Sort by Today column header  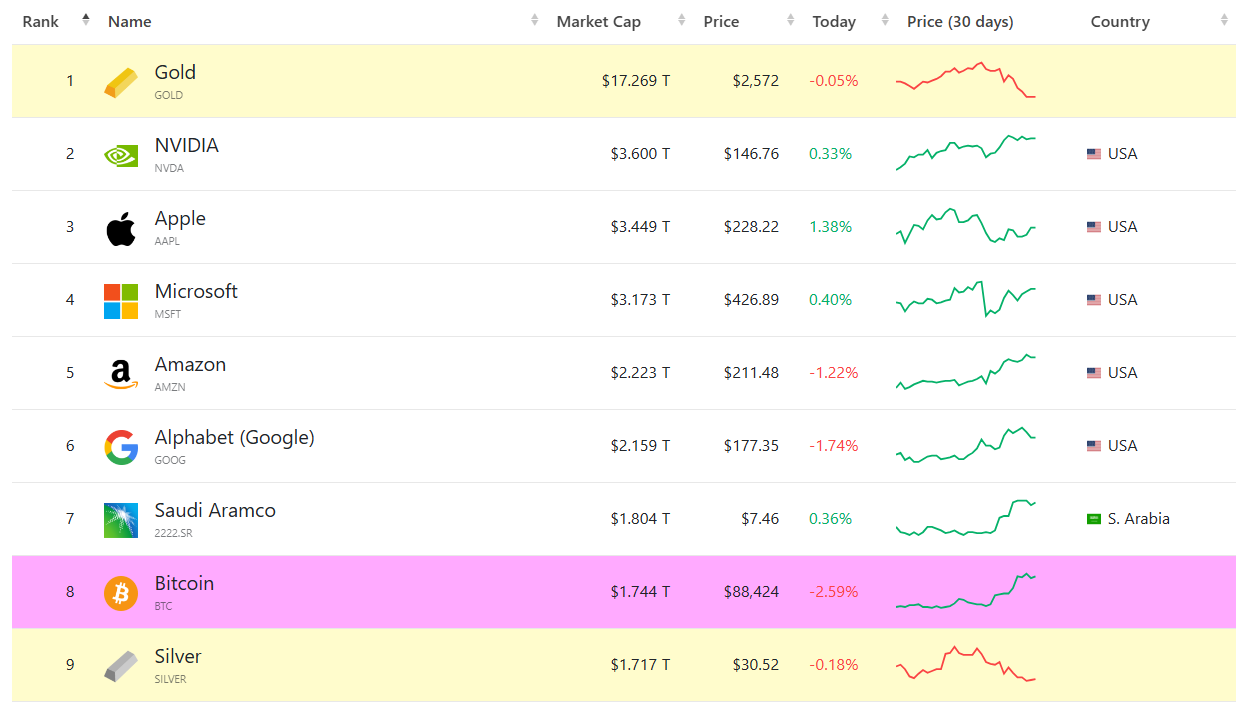834,22
